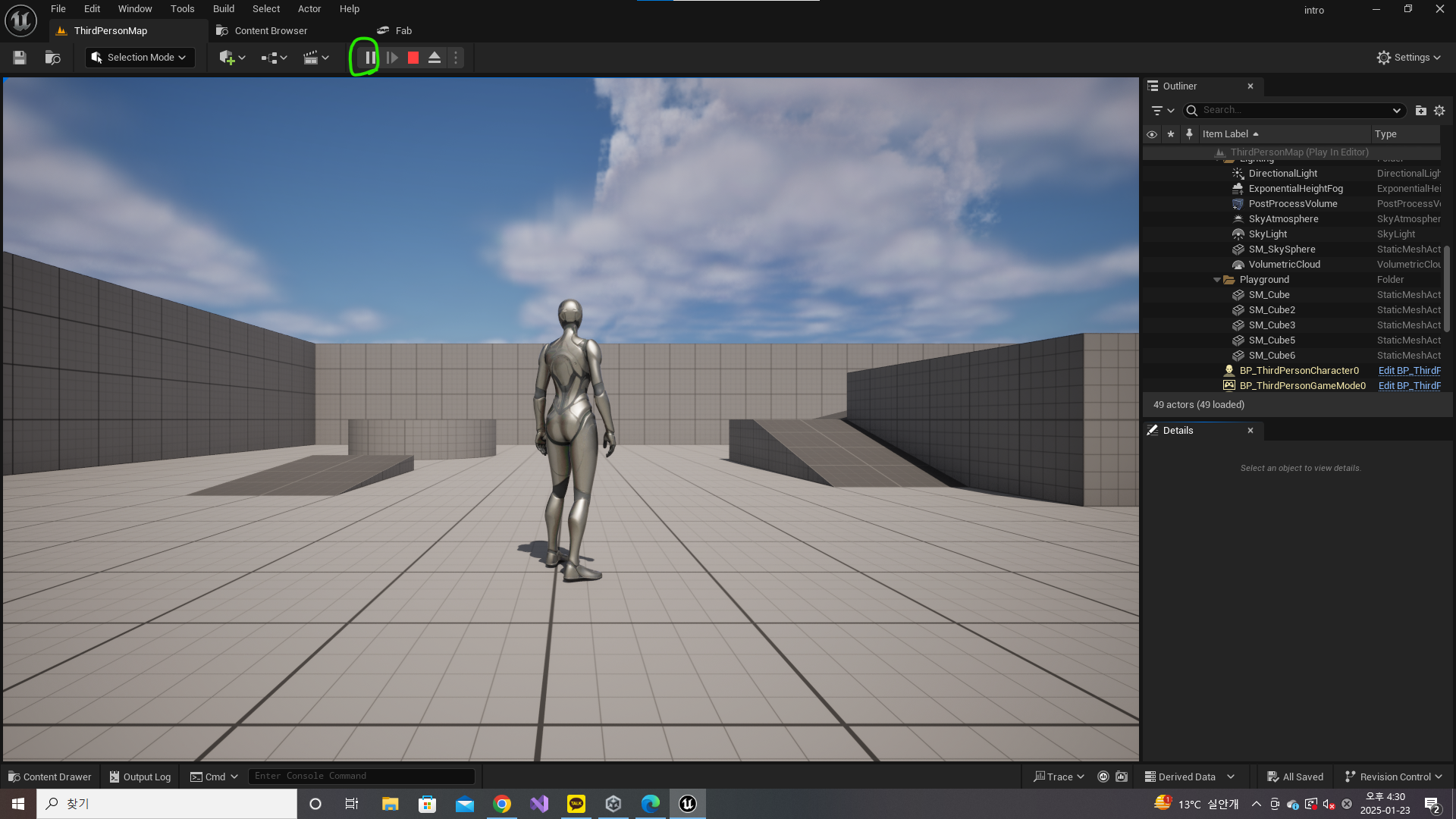Click the Outliner settings gear icon
The width and height of the screenshot is (1456, 819).
pos(1439,111)
